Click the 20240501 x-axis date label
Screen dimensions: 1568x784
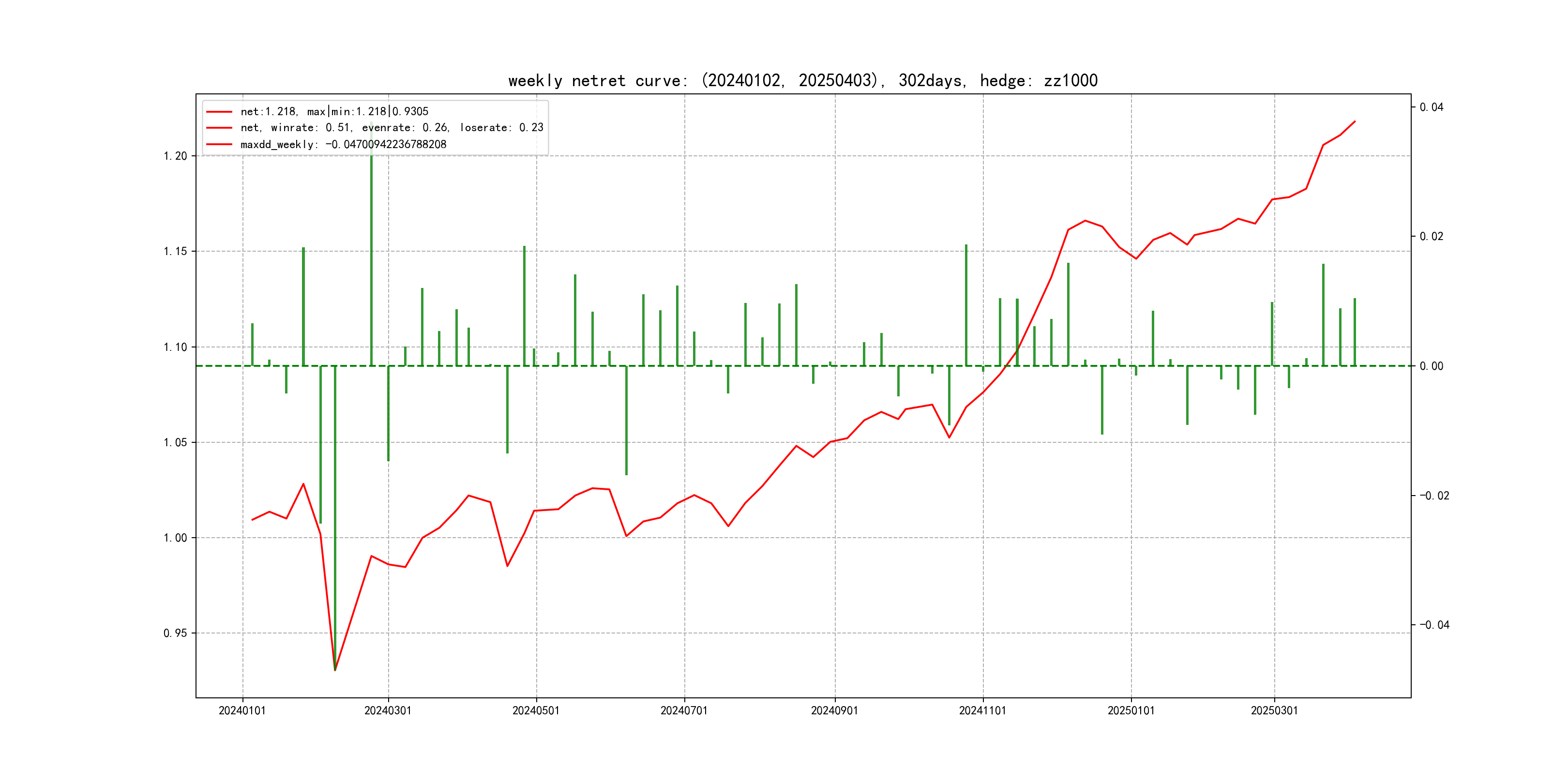(536, 710)
